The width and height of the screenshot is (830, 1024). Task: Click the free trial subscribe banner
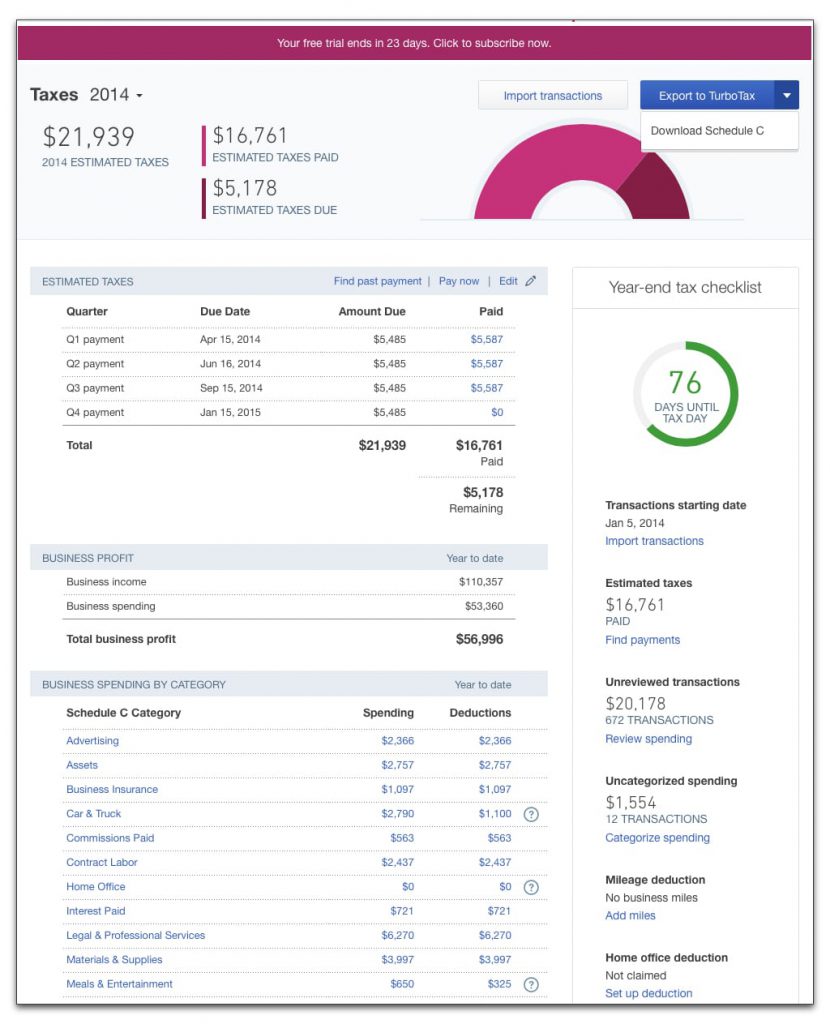point(415,43)
